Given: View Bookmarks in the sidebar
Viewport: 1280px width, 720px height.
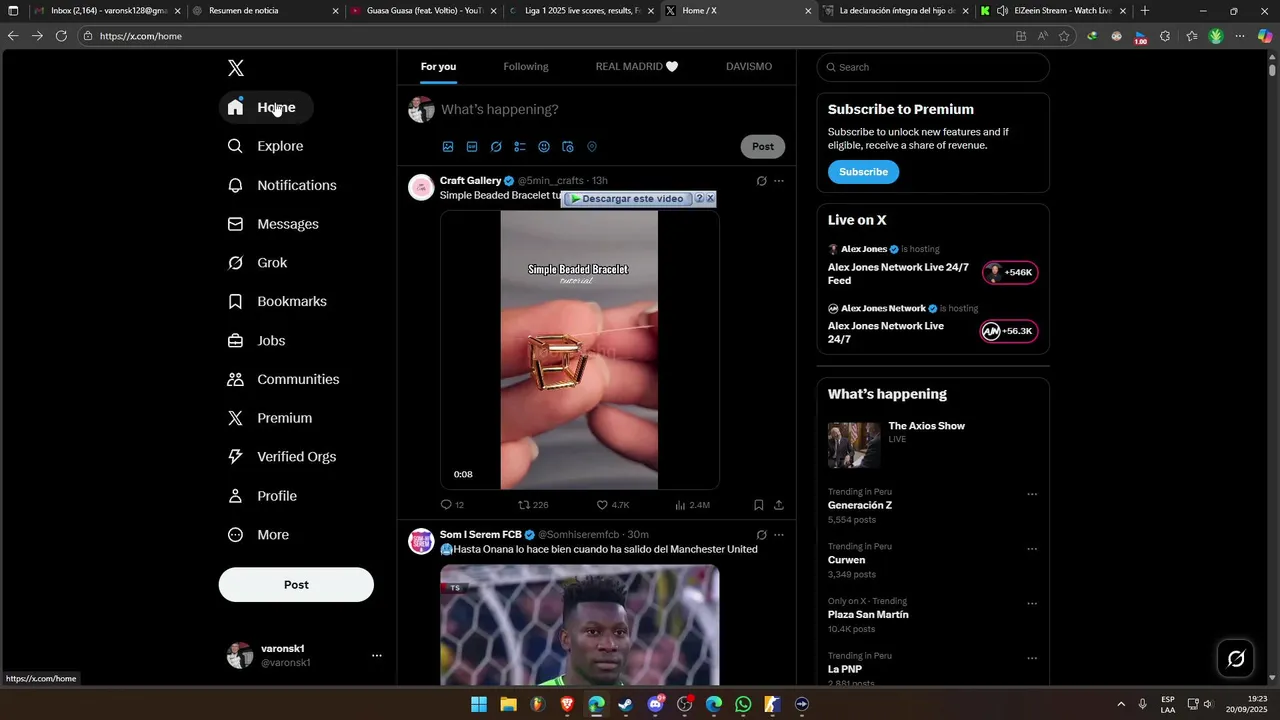Looking at the screenshot, I should click(x=277, y=301).
